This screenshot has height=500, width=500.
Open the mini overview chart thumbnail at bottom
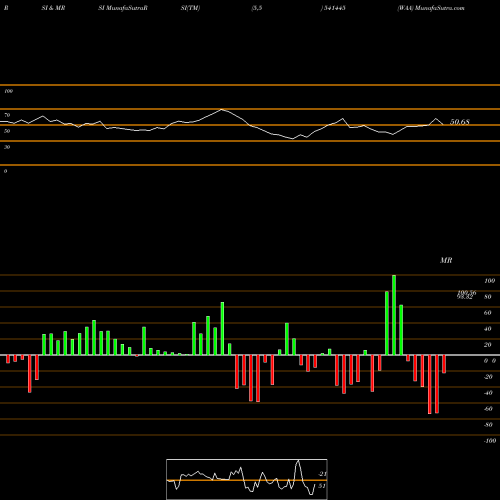pyautogui.click(x=247, y=479)
